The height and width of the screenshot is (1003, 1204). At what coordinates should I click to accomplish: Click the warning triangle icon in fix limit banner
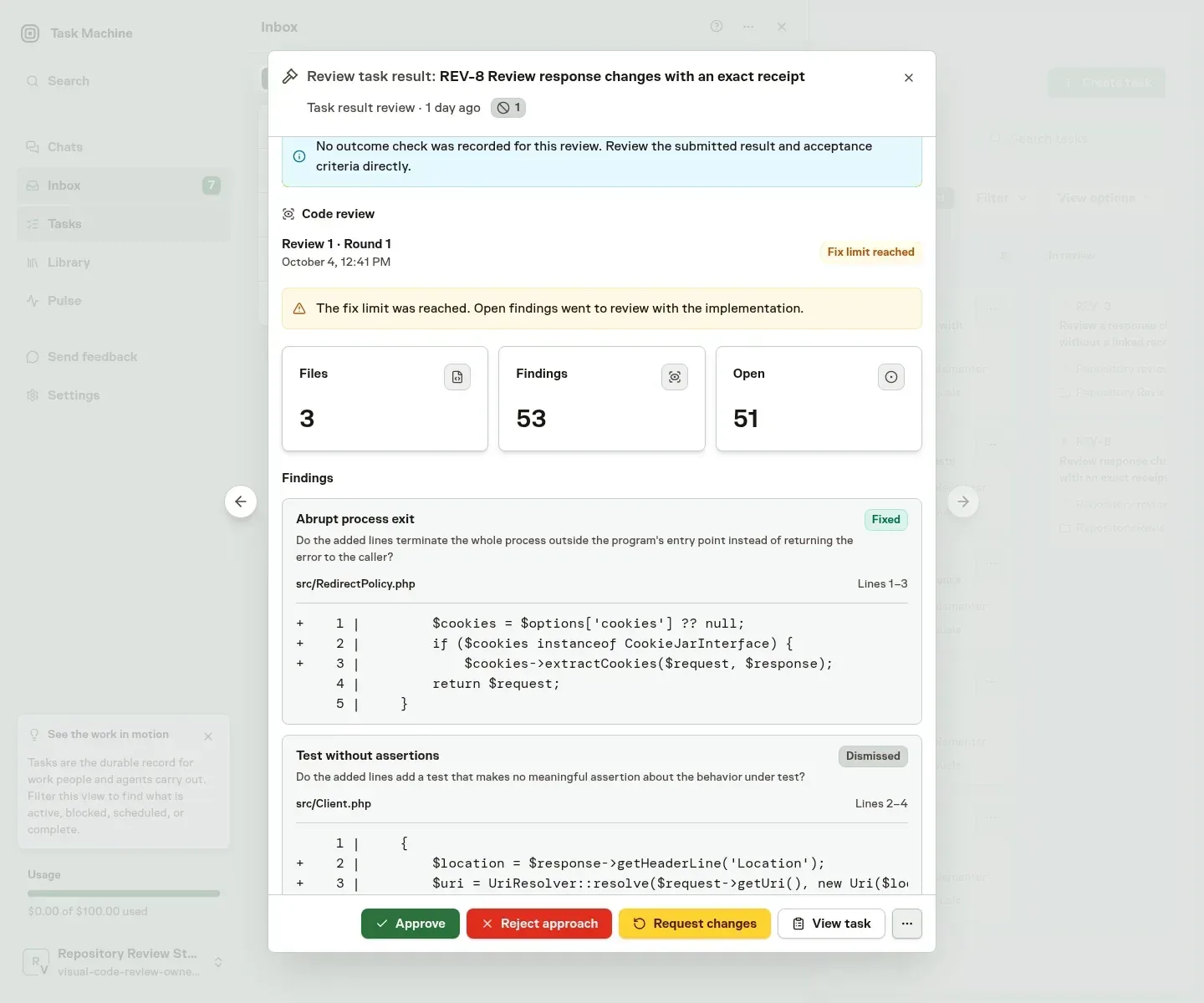click(299, 308)
